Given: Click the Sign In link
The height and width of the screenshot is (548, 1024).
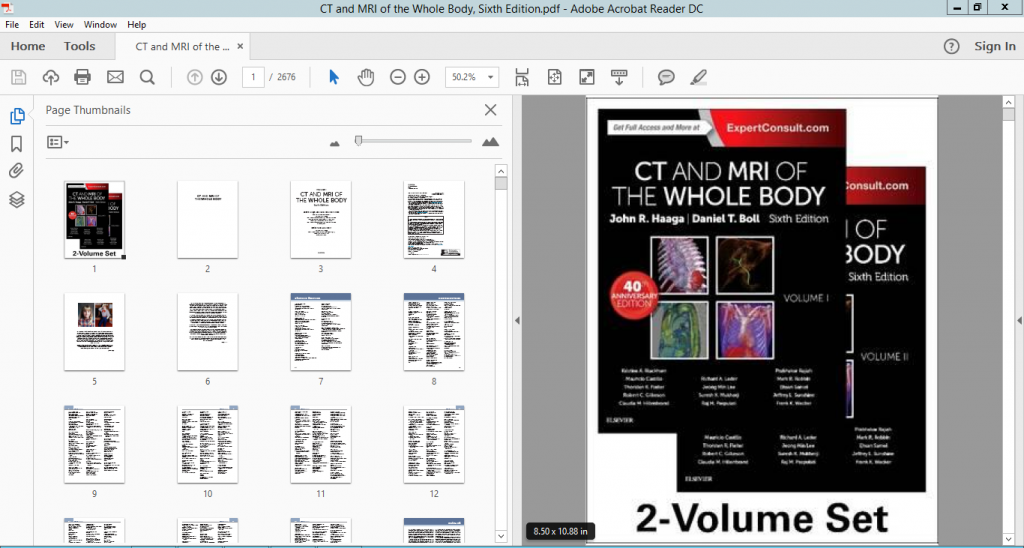Looking at the screenshot, I should pyautogui.click(x=995, y=46).
